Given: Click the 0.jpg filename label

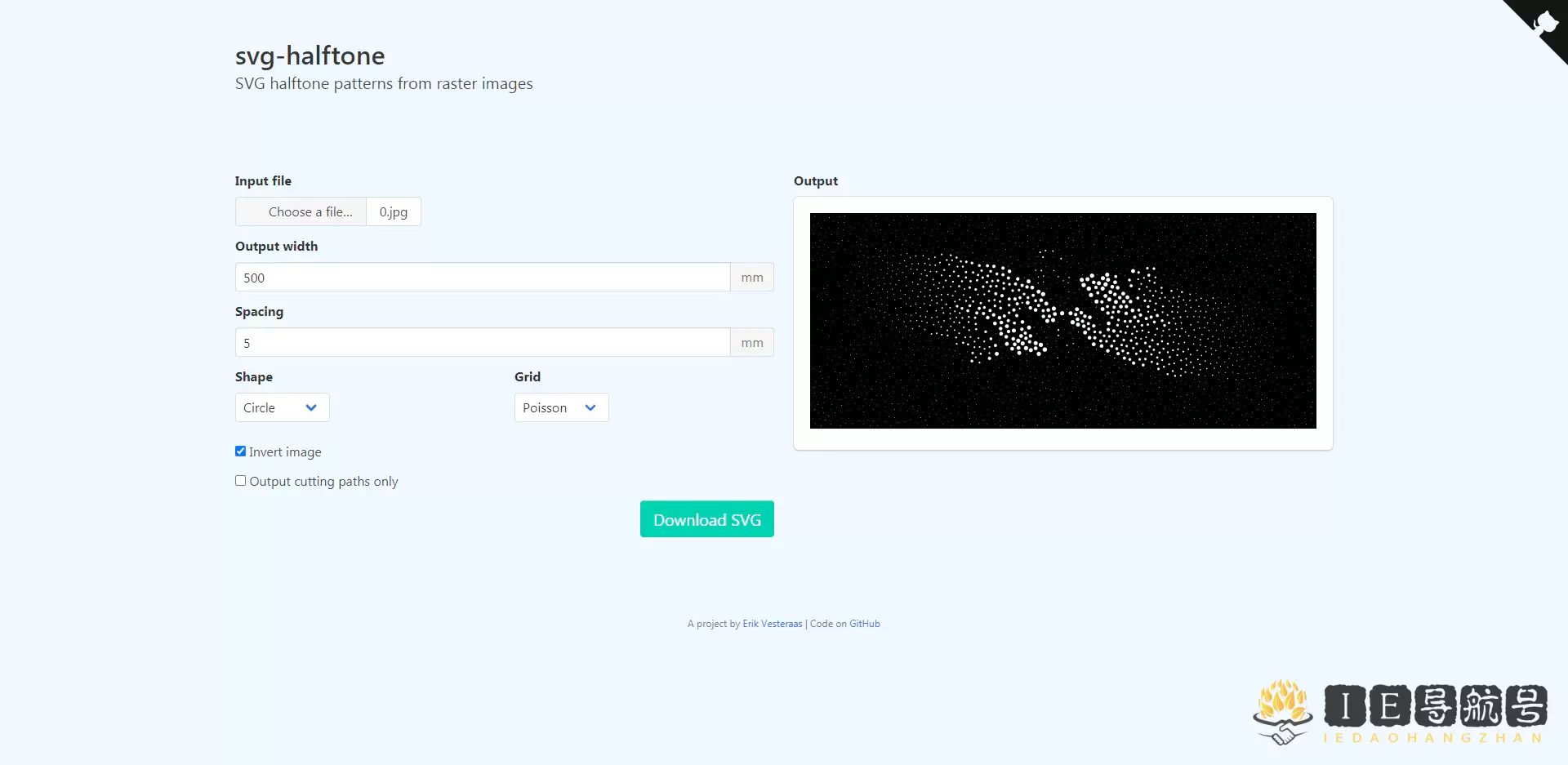Looking at the screenshot, I should pyautogui.click(x=393, y=211).
